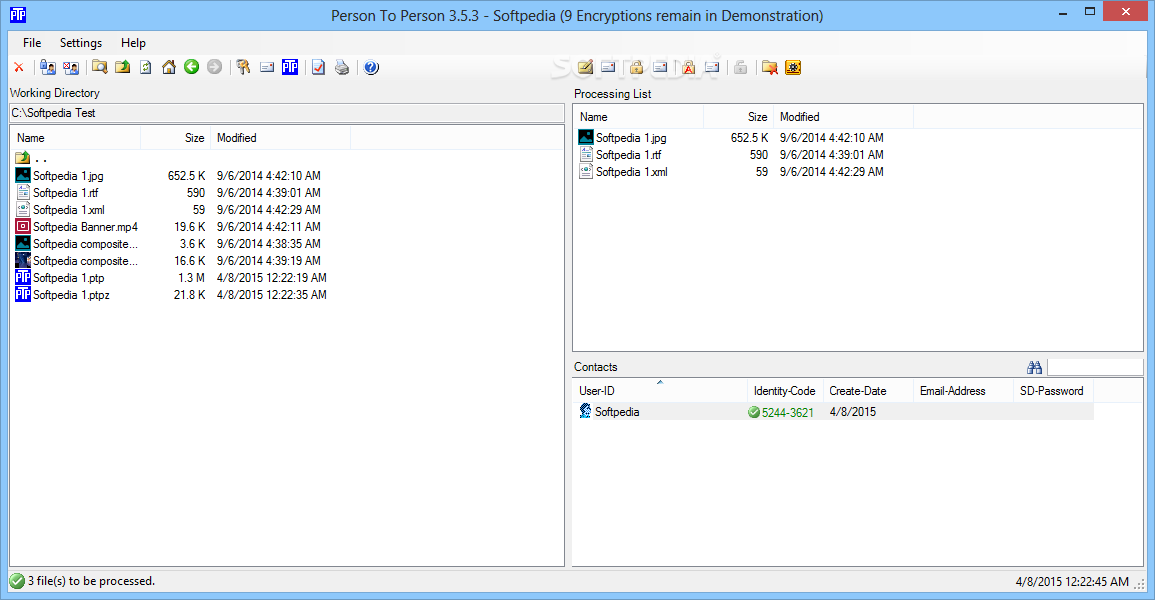Click the contacts search input field
1155x600 pixels.
point(1095,367)
